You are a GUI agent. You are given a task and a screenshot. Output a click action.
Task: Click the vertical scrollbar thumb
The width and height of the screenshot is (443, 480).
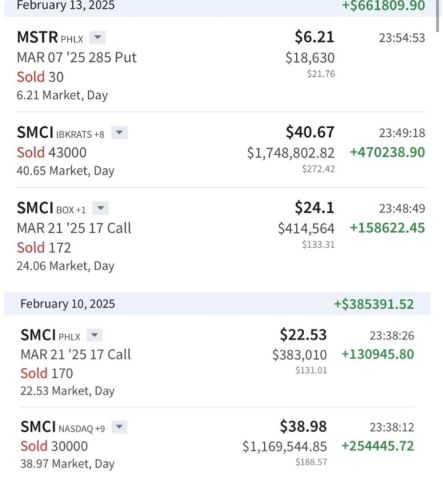pos(439,16)
